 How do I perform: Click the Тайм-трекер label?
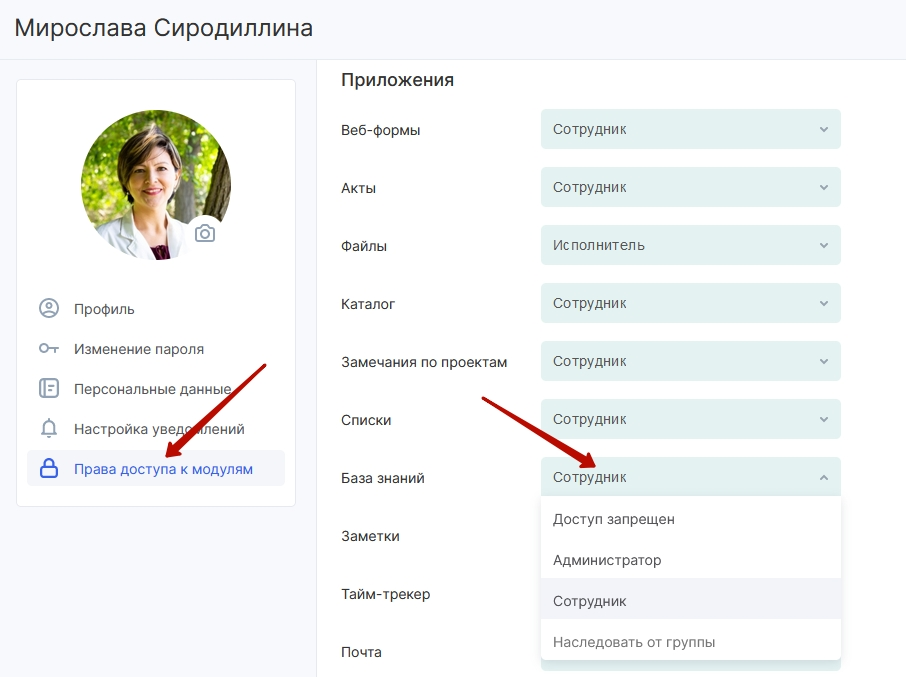tap(385, 594)
